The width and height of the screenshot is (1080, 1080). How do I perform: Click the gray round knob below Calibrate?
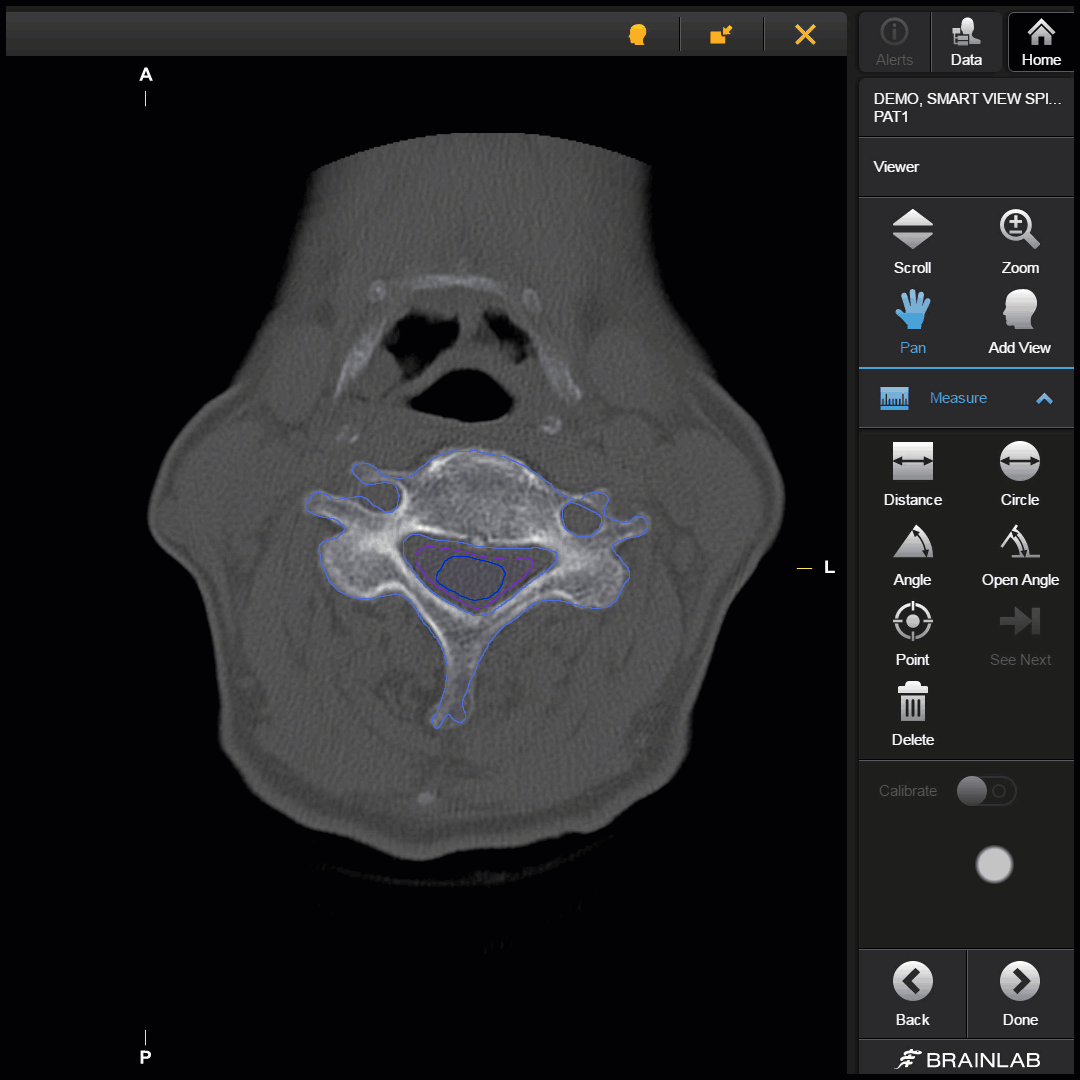click(994, 865)
